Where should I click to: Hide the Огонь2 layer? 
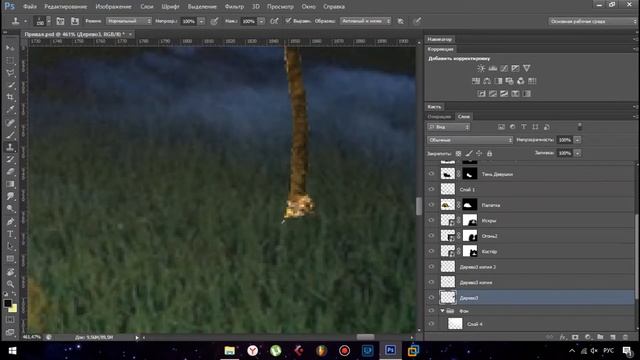coord(431,236)
